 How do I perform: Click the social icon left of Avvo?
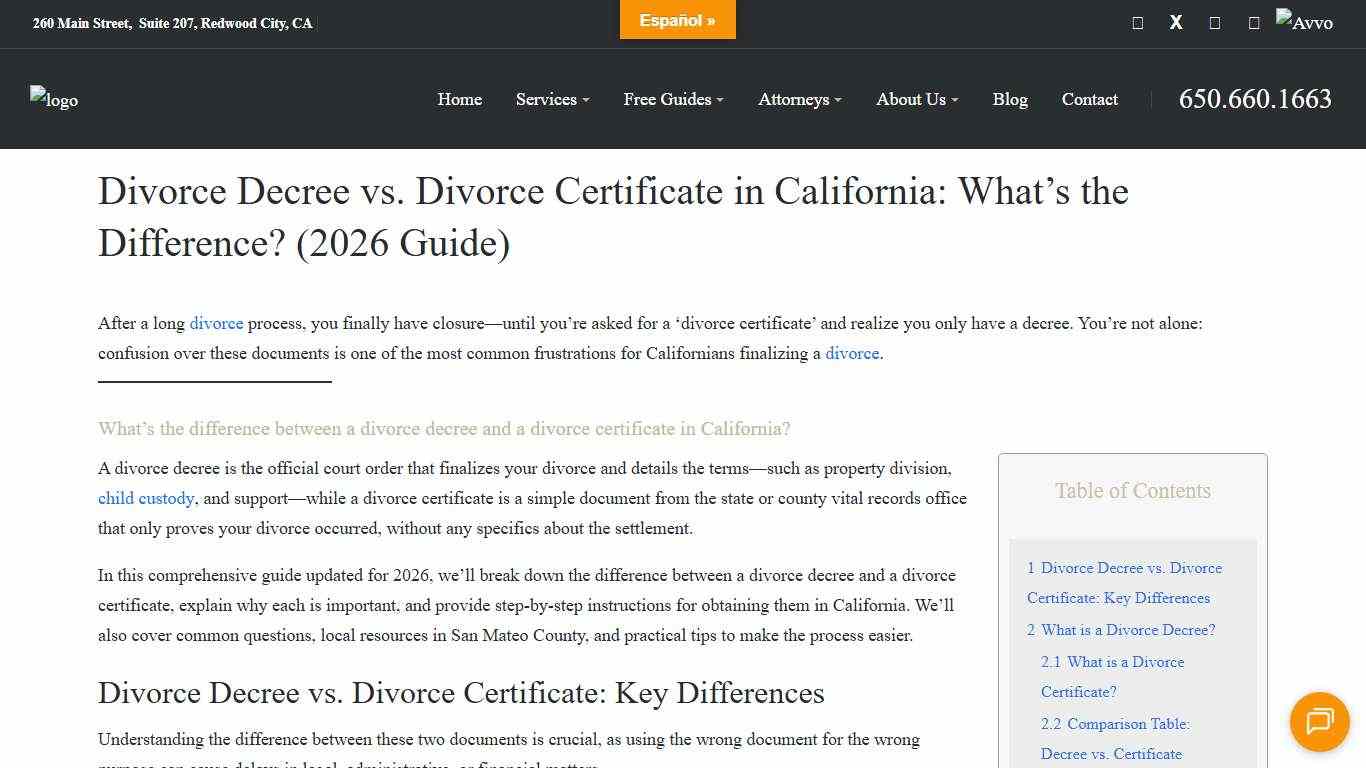[1254, 22]
